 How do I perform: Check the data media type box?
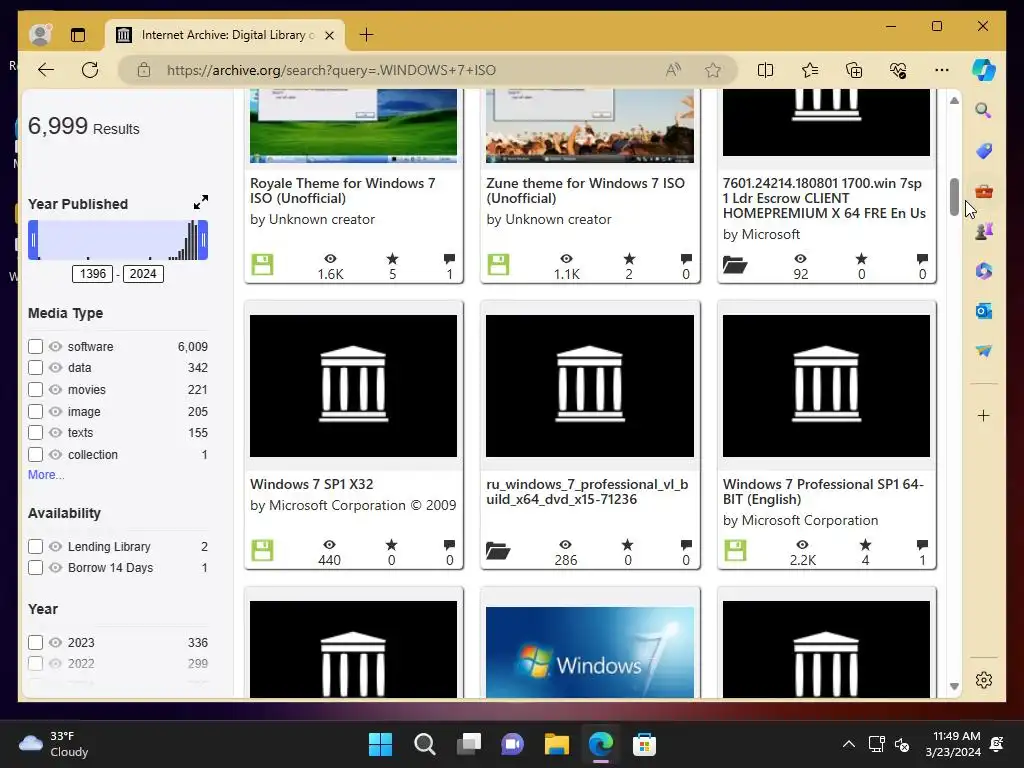click(35, 368)
